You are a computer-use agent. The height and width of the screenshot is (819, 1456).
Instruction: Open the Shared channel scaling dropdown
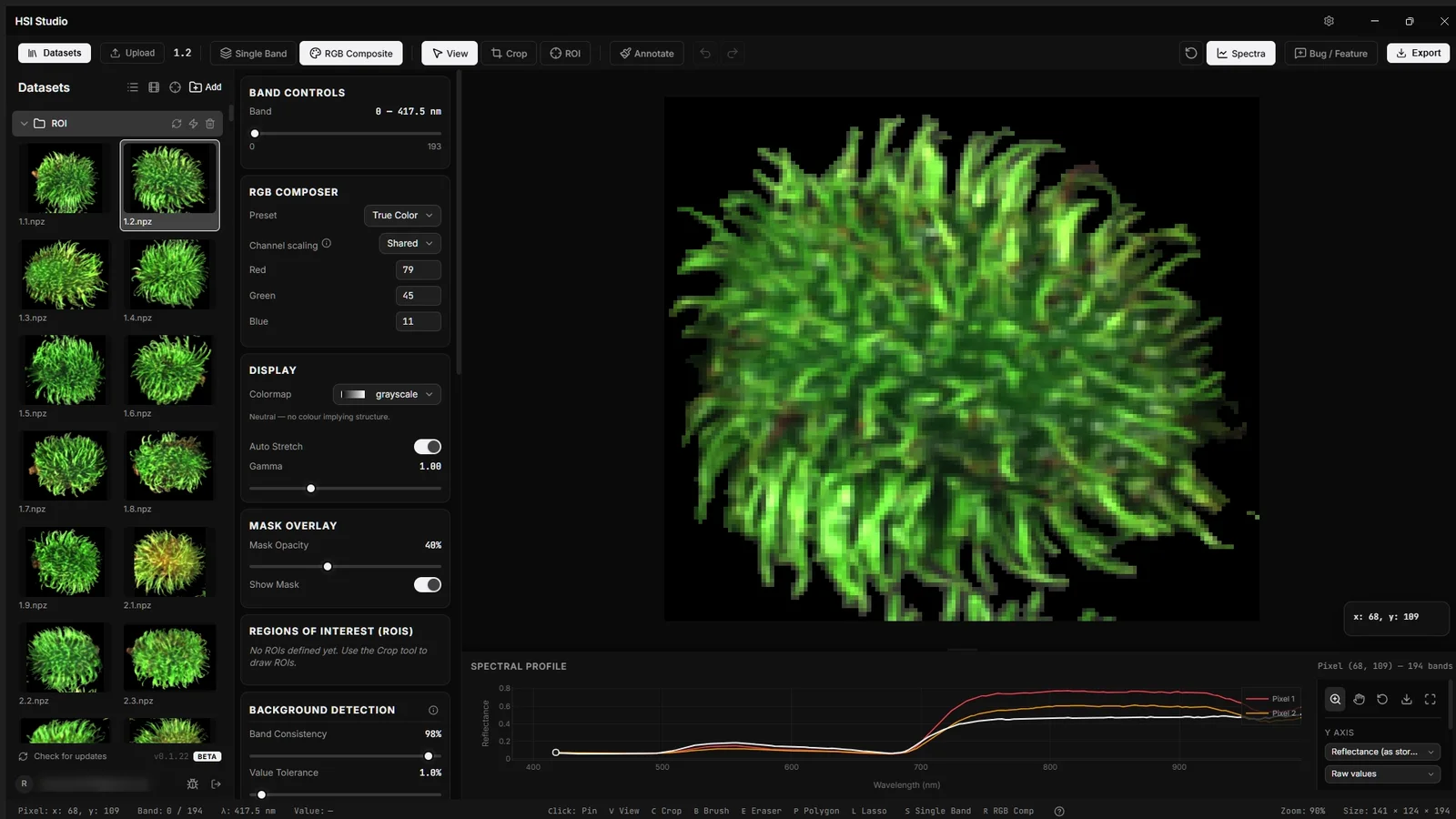coord(409,244)
